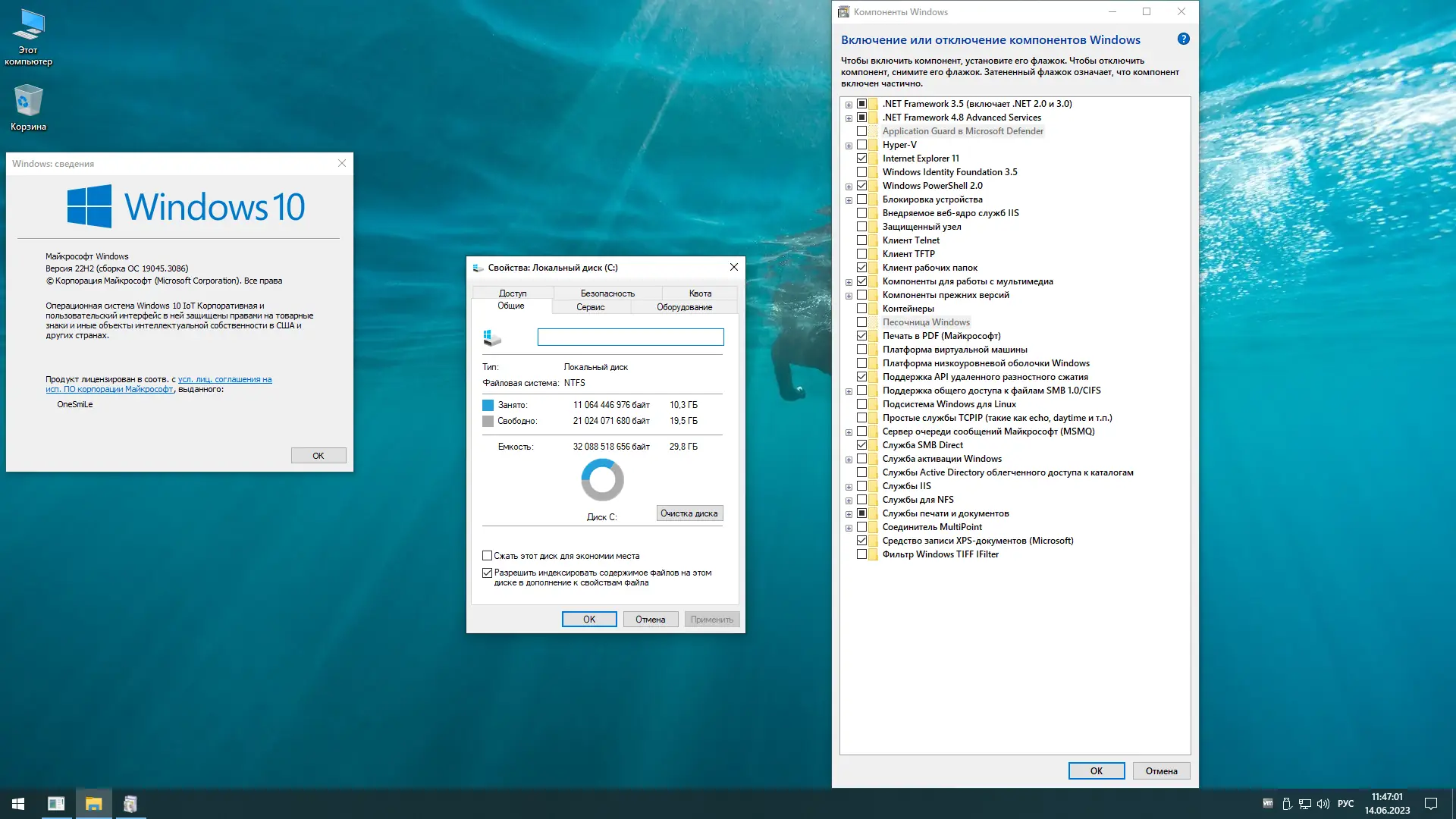
Task: Open the Microsoft license agreement link
Action: coord(224,379)
